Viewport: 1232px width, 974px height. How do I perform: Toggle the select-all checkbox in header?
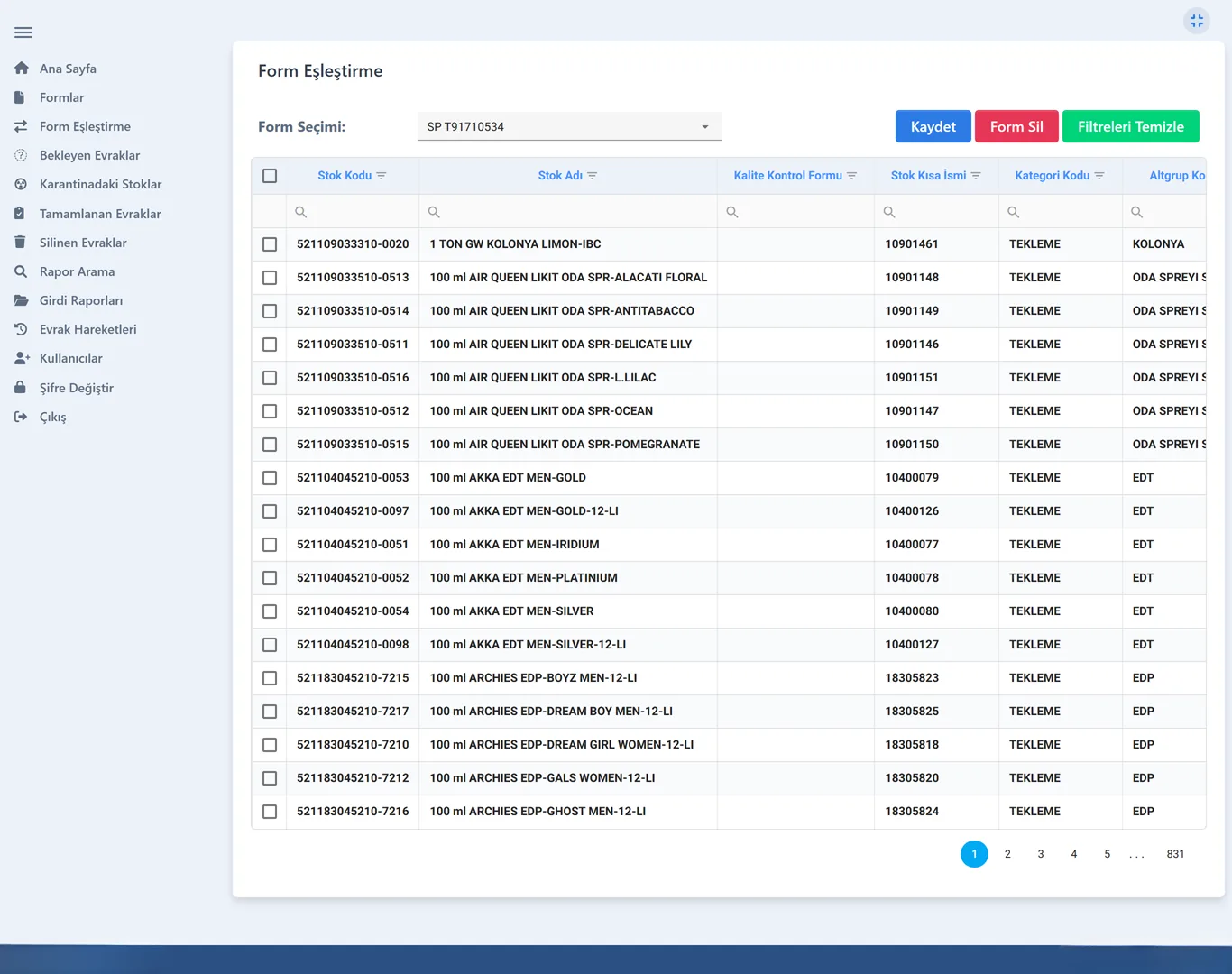[x=270, y=176]
